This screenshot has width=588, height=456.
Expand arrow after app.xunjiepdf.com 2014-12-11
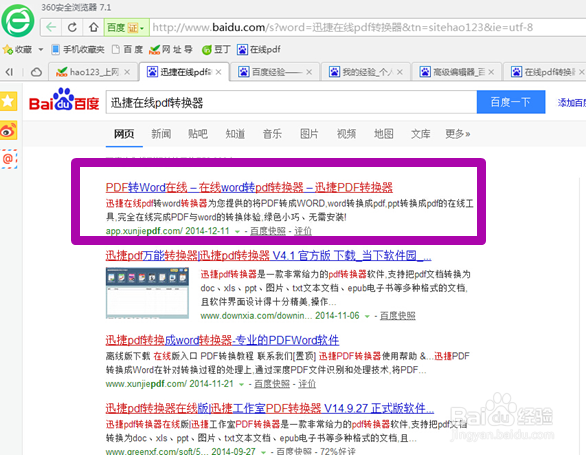[237, 231]
